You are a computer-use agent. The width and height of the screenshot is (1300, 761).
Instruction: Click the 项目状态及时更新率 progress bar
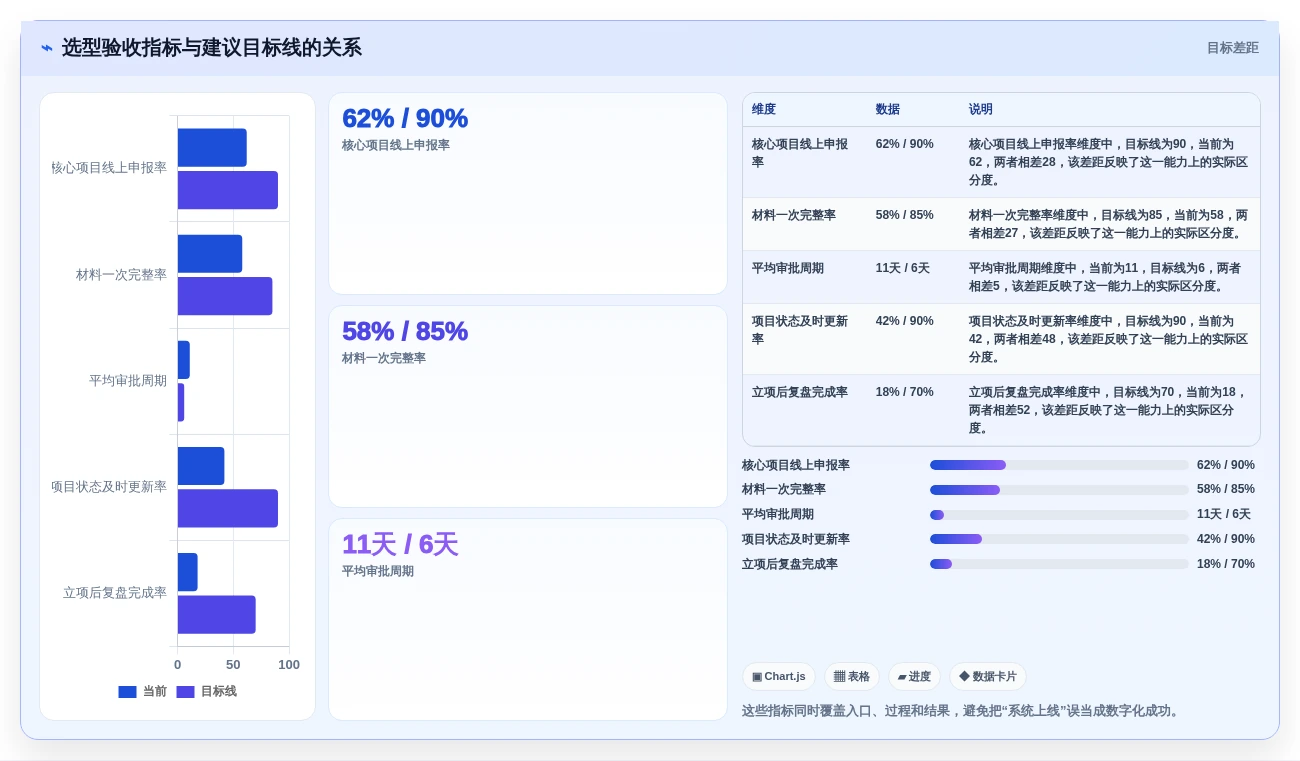[1059, 539]
